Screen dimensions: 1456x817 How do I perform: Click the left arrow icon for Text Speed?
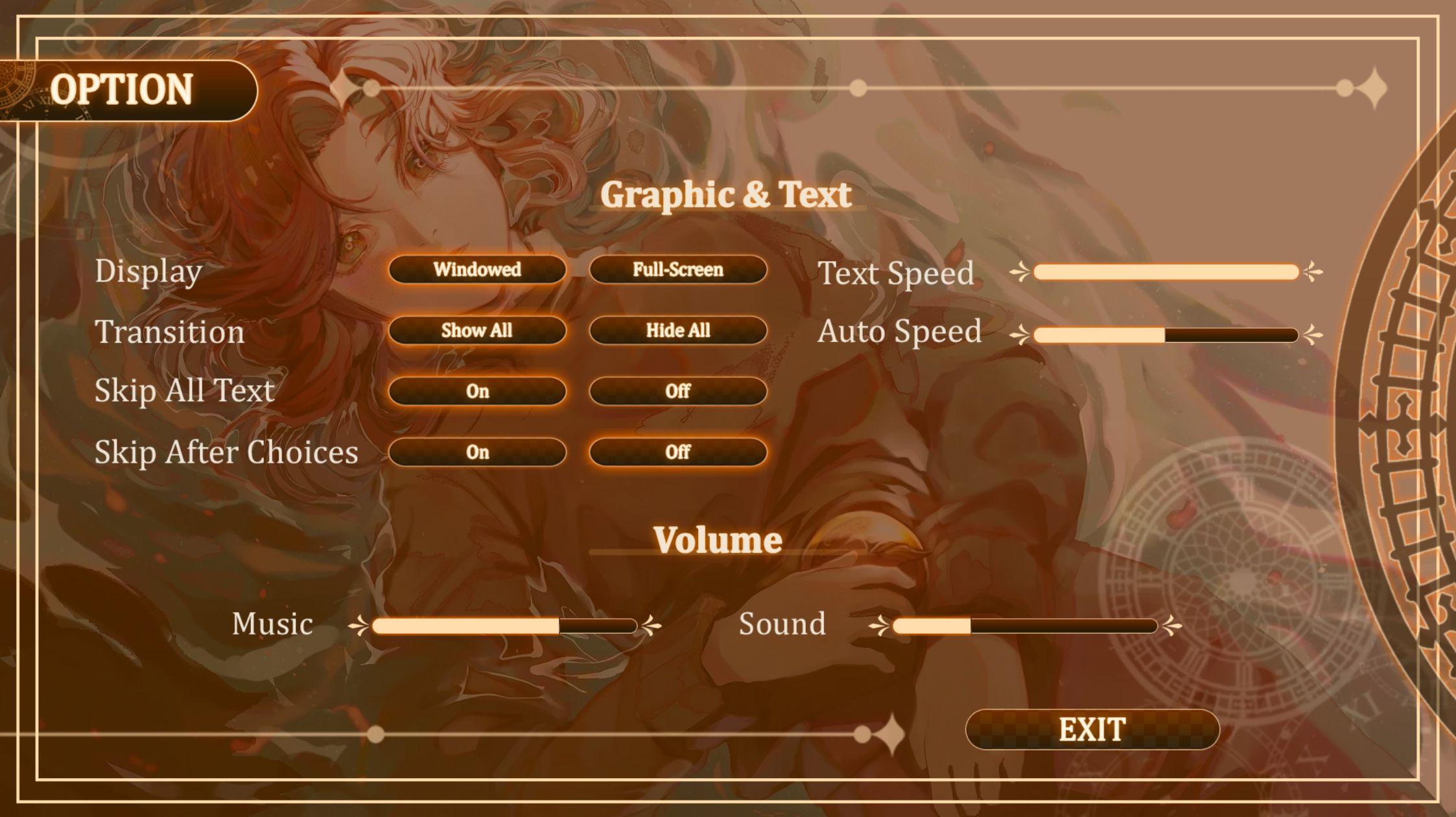[1020, 272]
